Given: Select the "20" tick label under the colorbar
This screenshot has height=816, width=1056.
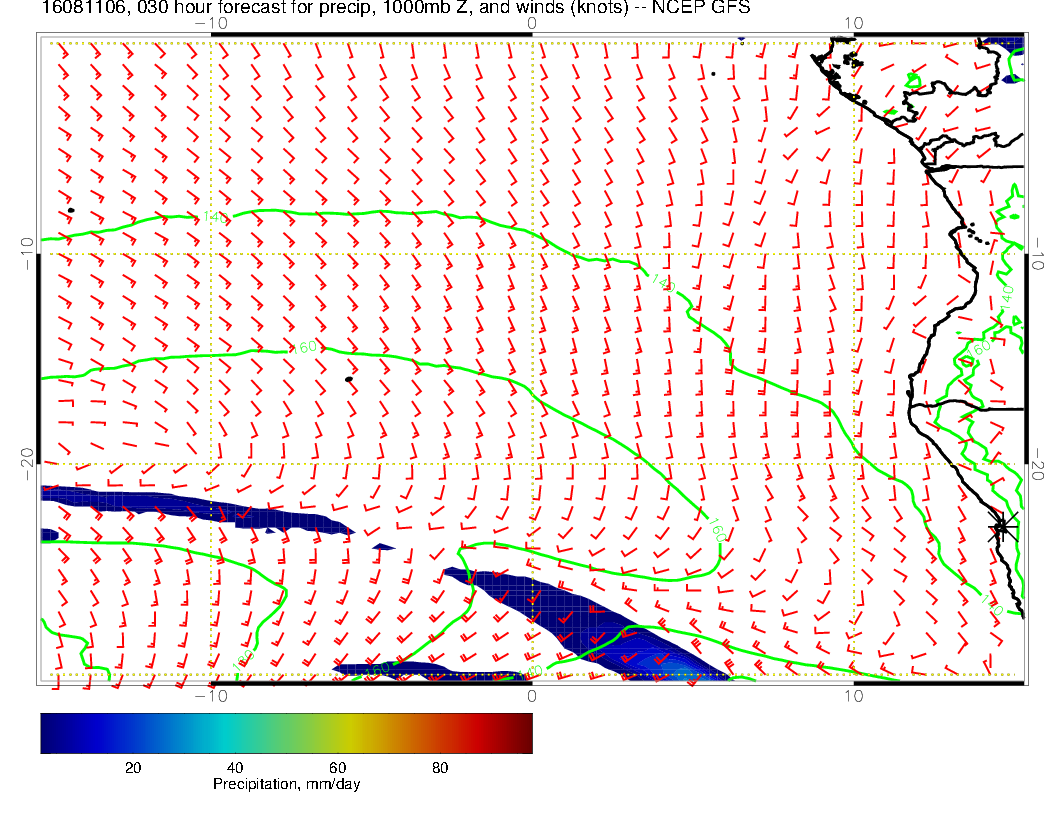Looking at the screenshot, I should tap(132, 768).
